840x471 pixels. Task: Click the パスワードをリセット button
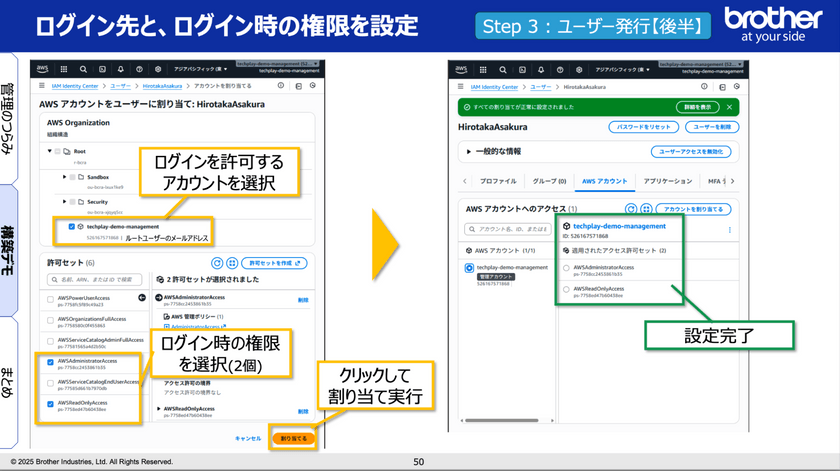pyautogui.click(x=642, y=127)
